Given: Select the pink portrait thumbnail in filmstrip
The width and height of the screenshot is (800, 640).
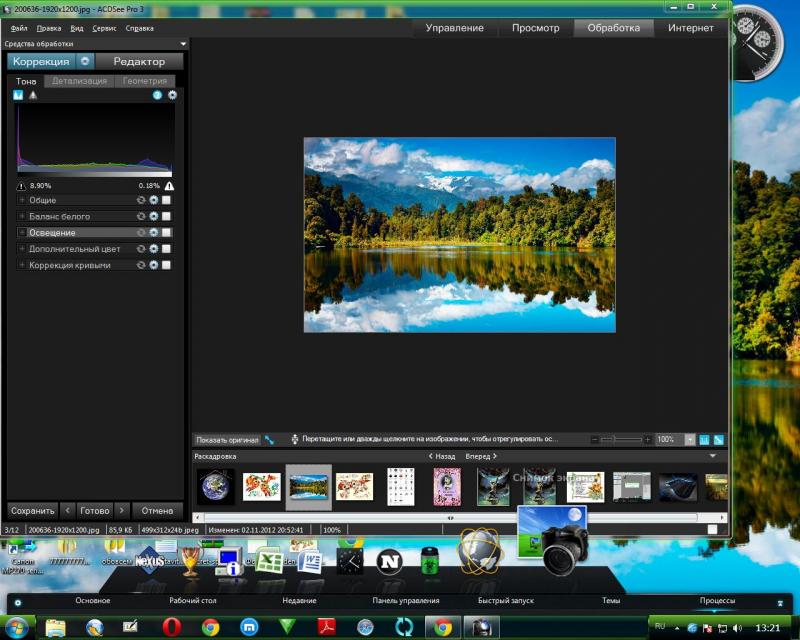Looking at the screenshot, I should [x=447, y=486].
